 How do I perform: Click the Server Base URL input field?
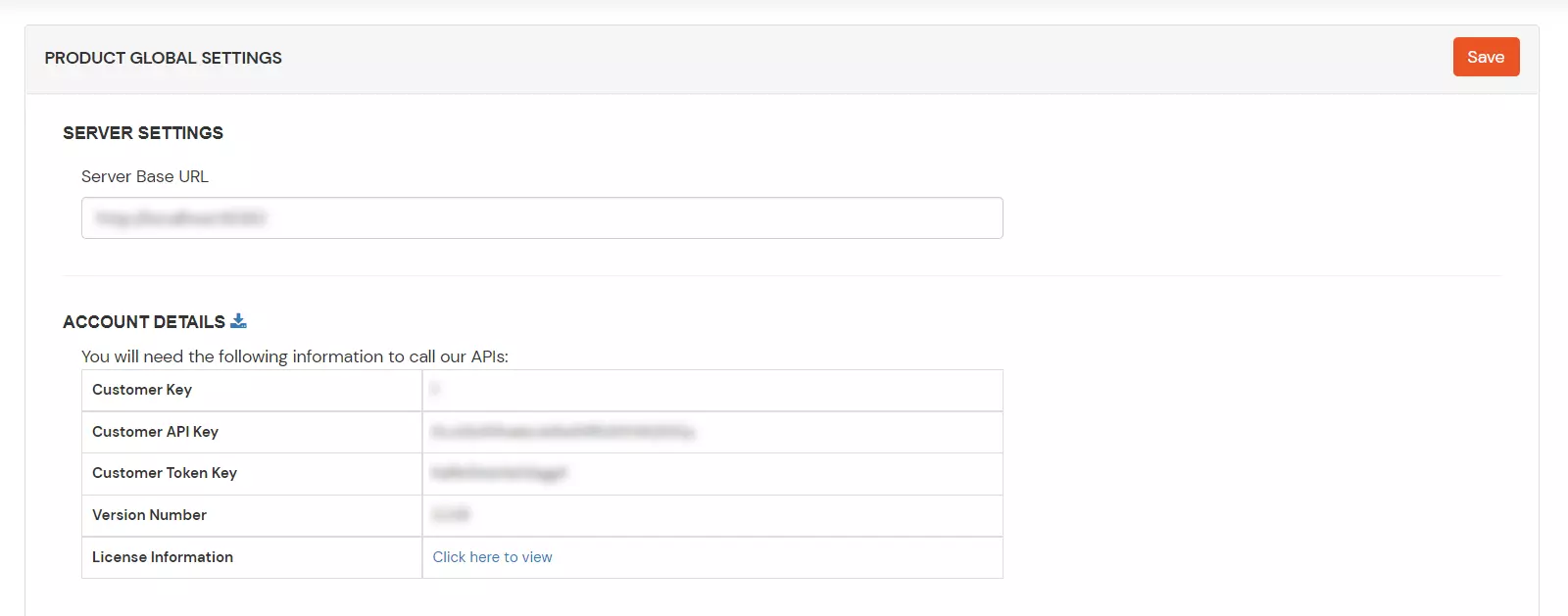pyautogui.click(x=542, y=217)
